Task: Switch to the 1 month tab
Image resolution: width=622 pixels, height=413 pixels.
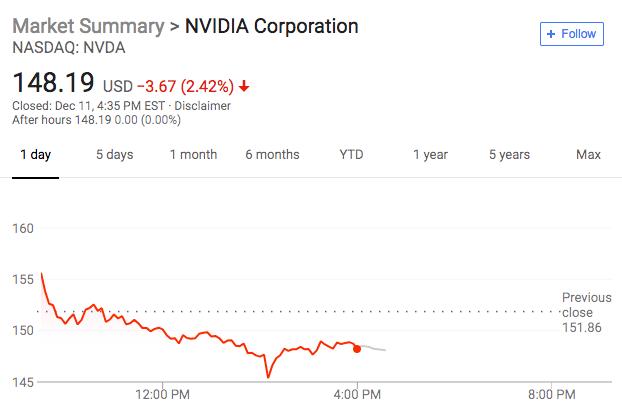Action: [193, 155]
